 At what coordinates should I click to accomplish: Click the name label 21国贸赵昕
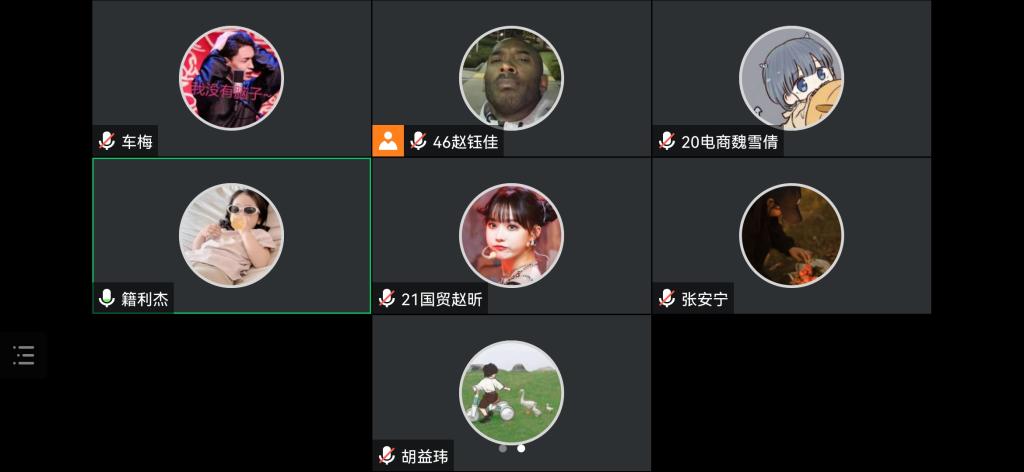tap(441, 299)
